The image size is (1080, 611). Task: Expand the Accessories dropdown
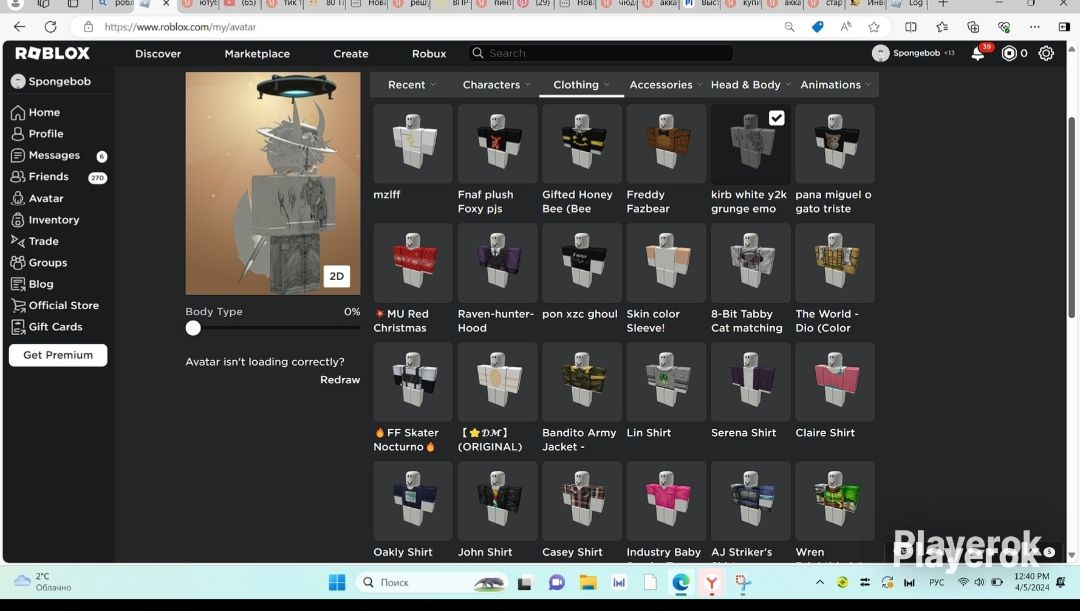coord(665,85)
